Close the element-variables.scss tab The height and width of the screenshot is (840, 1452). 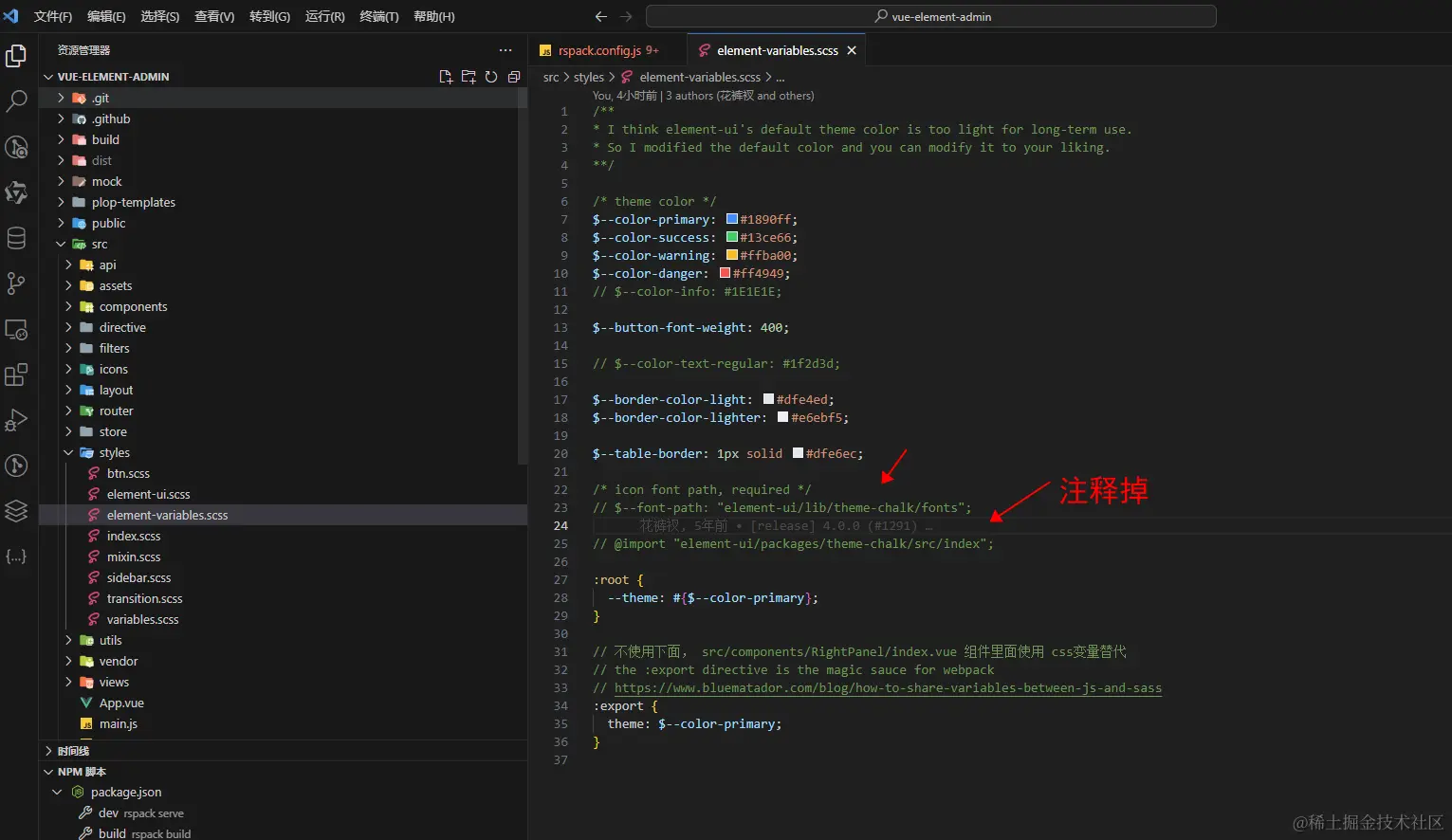[852, 50]
